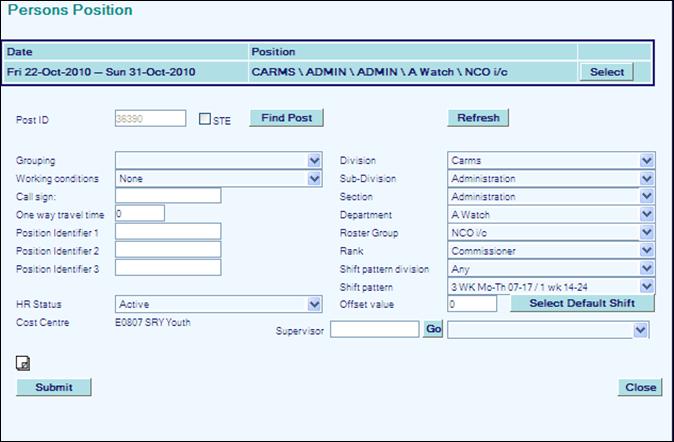Expand the Rank dropdown showing Commissioner
The height and width of the screenshot is (442, 674).
pos(550,250)
